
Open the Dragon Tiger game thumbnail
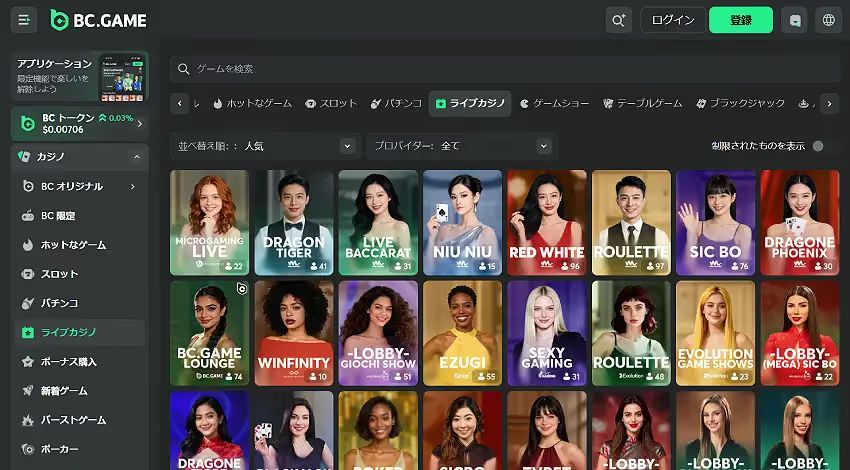[x=293, y=222]
